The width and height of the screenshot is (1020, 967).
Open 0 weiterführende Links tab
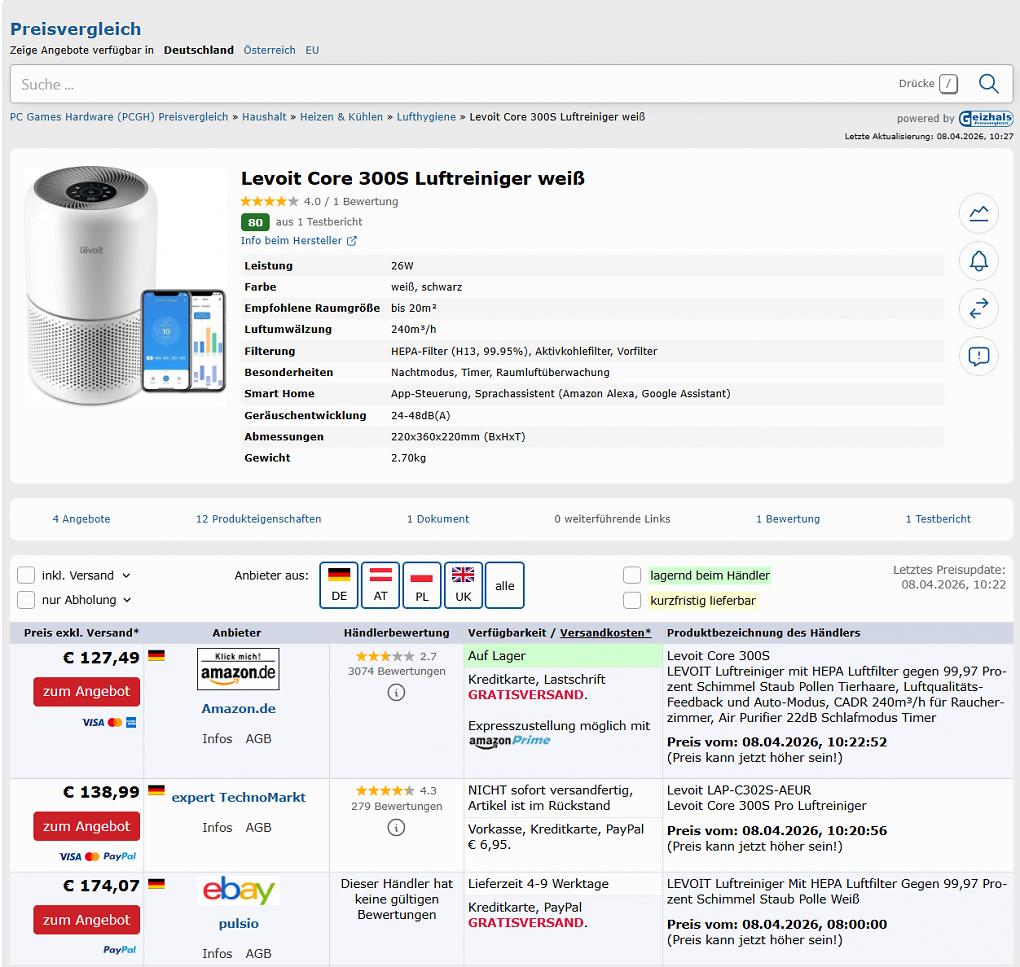coord(612,519)
